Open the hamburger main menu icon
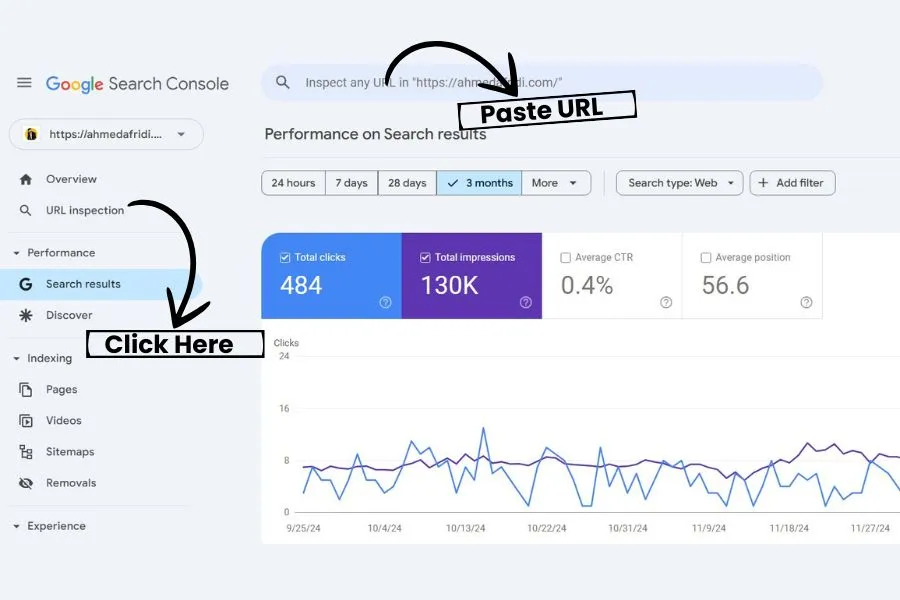900x600 pixels. [x=24, y=83]
